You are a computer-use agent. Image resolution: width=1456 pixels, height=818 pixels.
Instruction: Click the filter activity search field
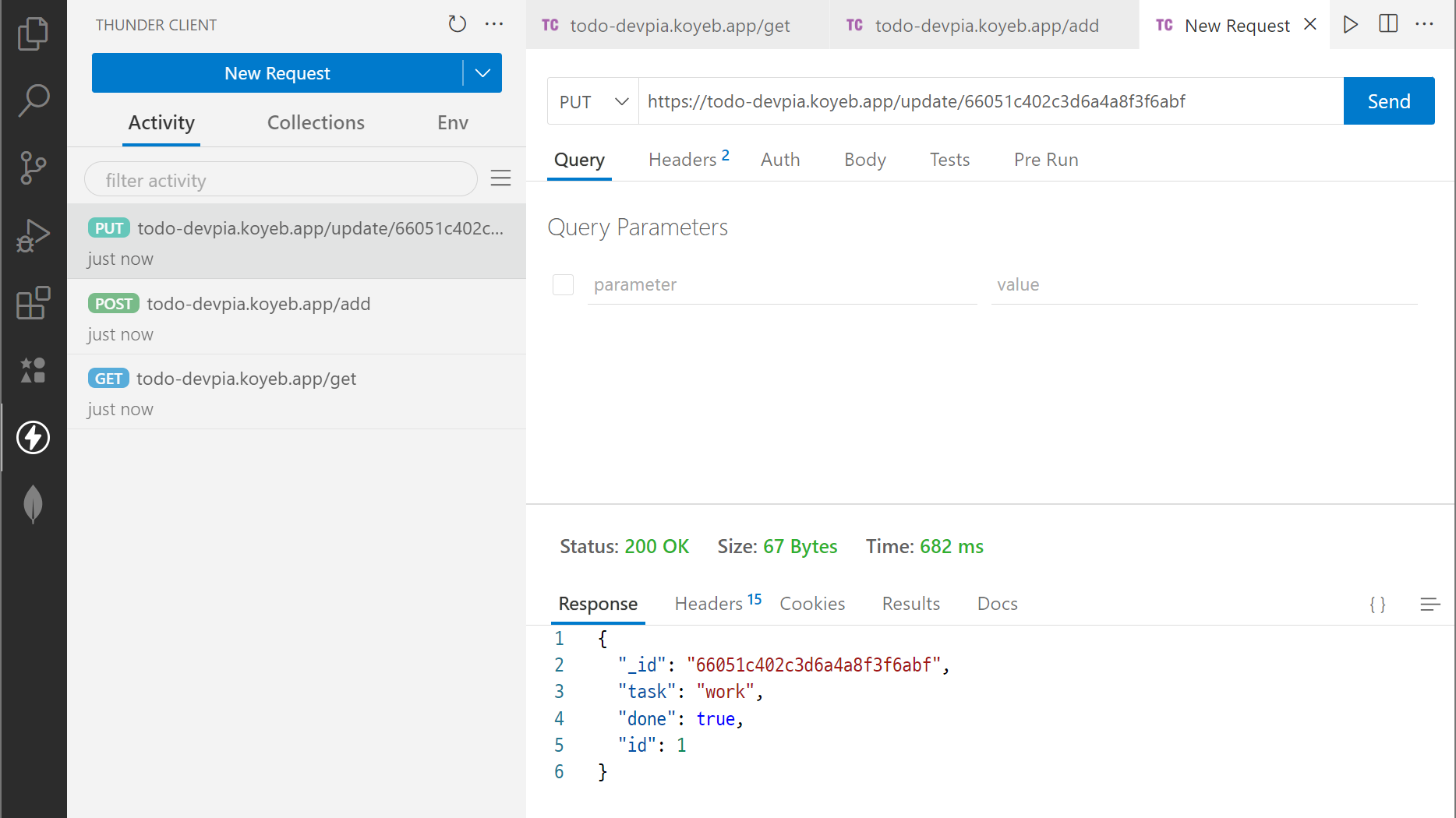click(x=281, y=180)
